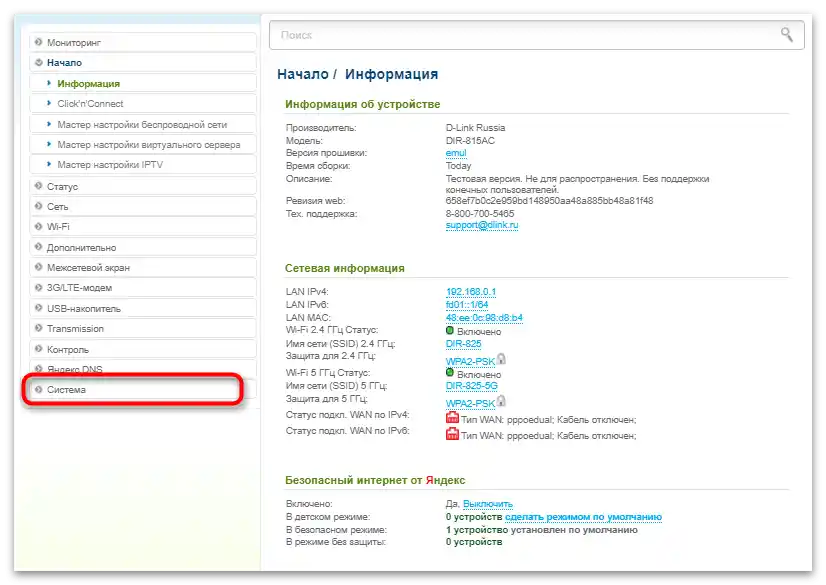
Task: Open the DIR-825 SSID link
Action: click(x=464, y=343)
